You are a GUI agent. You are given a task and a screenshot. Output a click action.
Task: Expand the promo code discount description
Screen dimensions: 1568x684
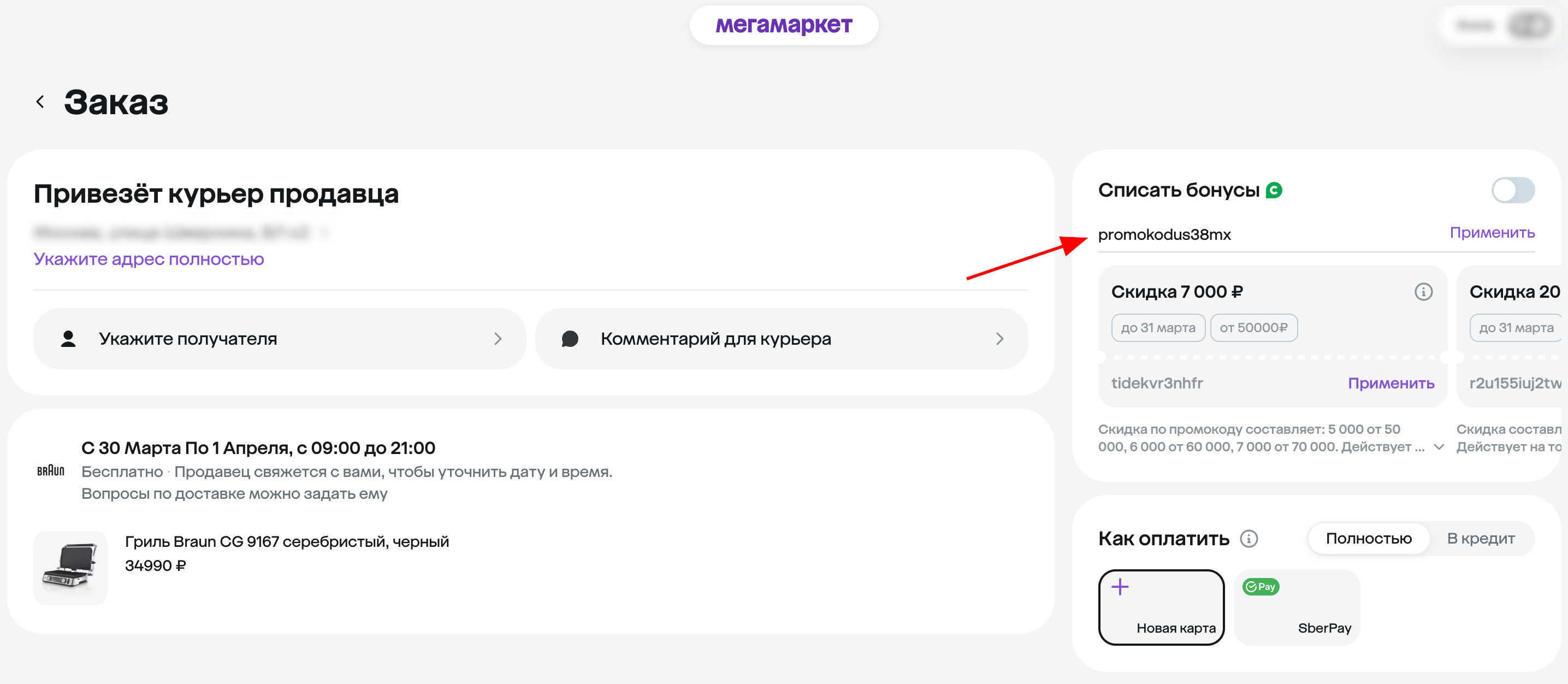[1439, 447]
